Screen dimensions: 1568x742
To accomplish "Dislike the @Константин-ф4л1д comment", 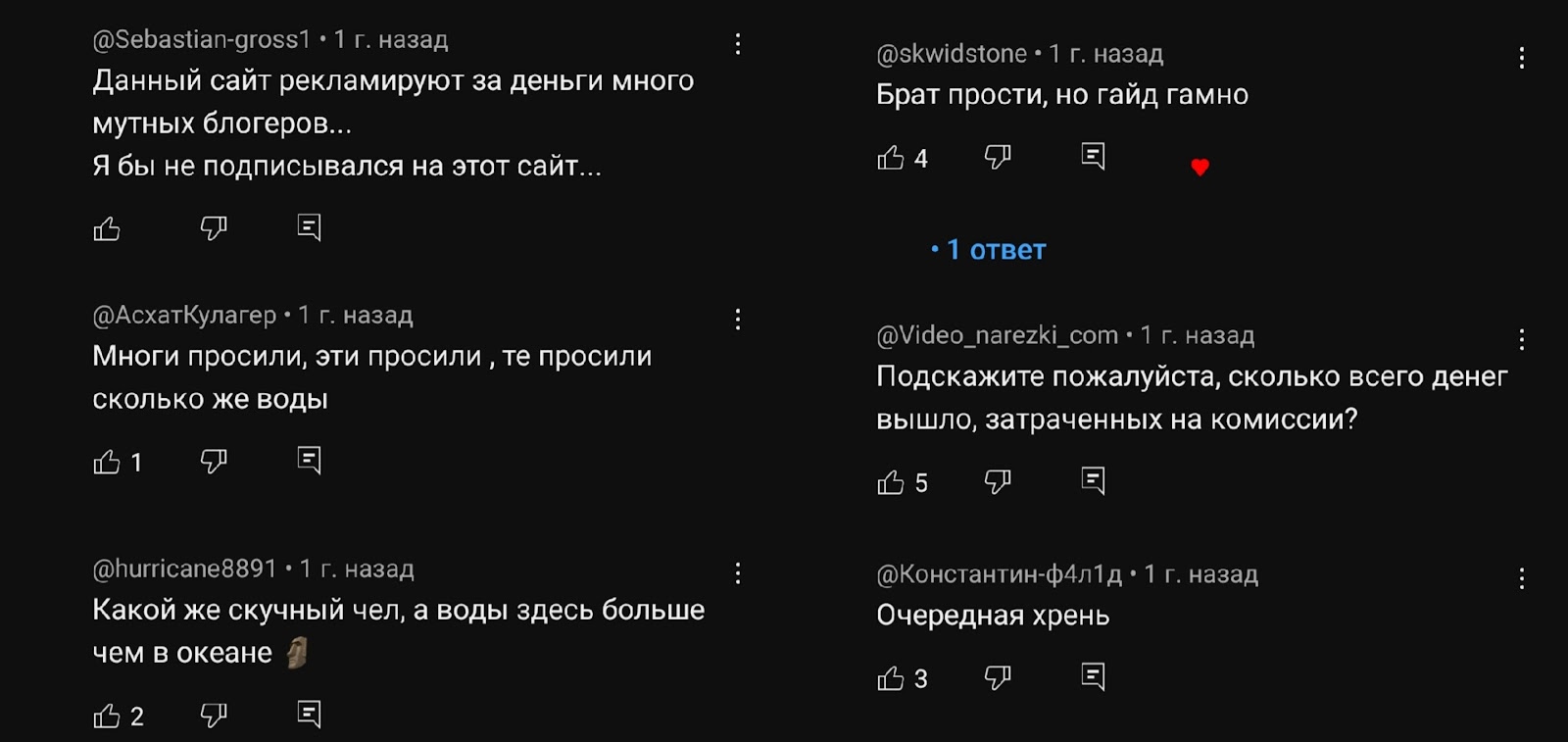I will point(998,678).
